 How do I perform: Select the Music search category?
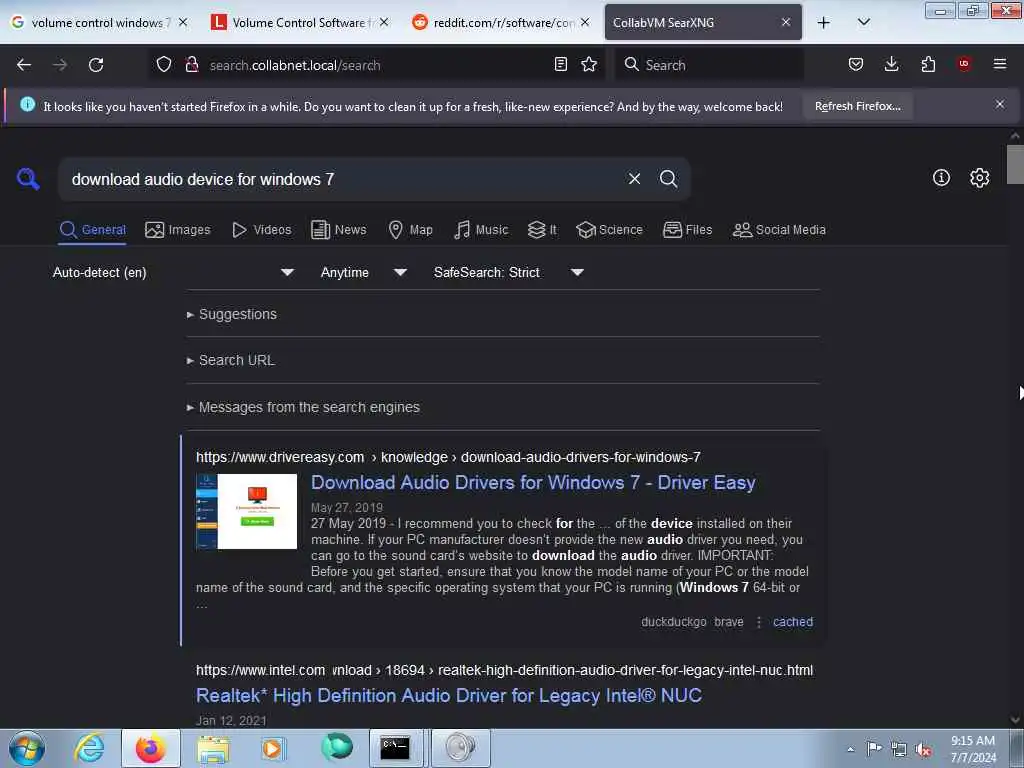point(481,230)
